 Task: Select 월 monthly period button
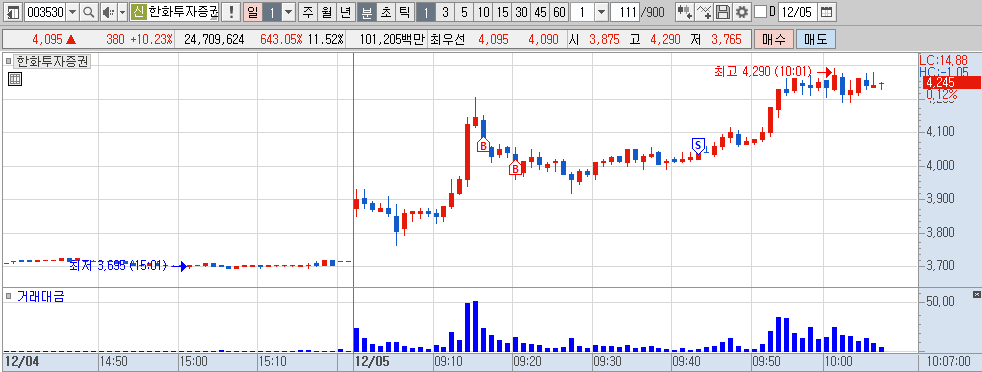click(326, 12)
